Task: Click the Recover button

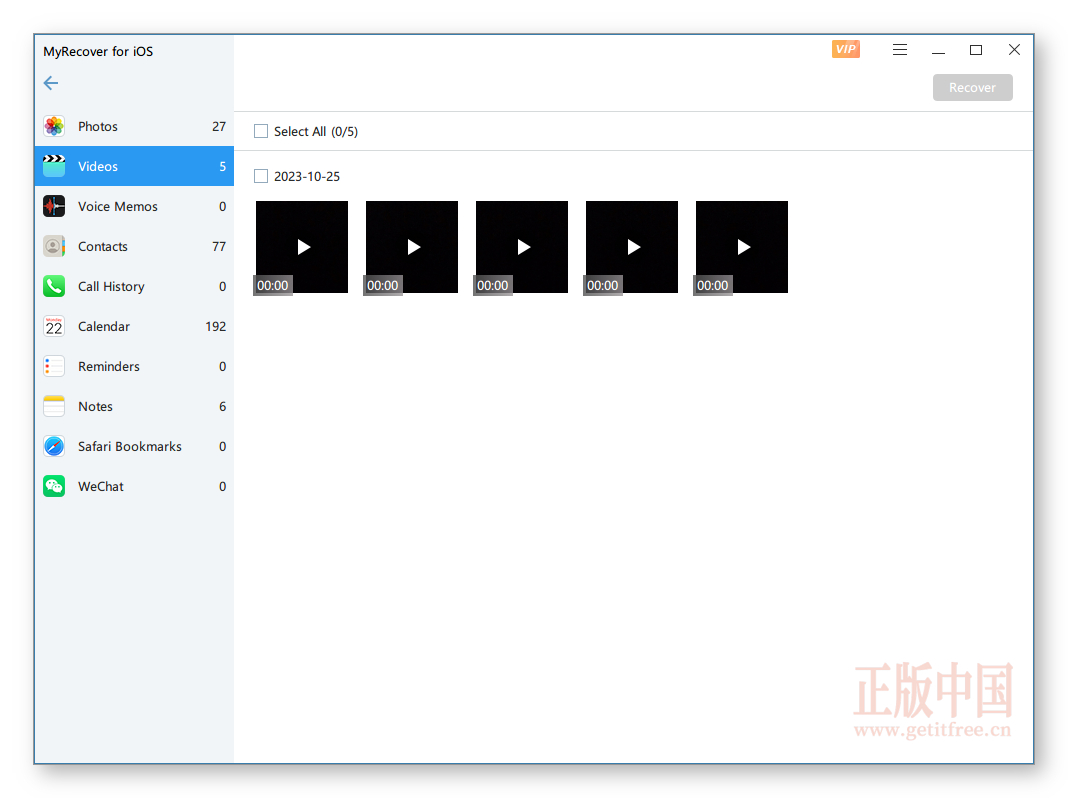Action: [973, 87]
